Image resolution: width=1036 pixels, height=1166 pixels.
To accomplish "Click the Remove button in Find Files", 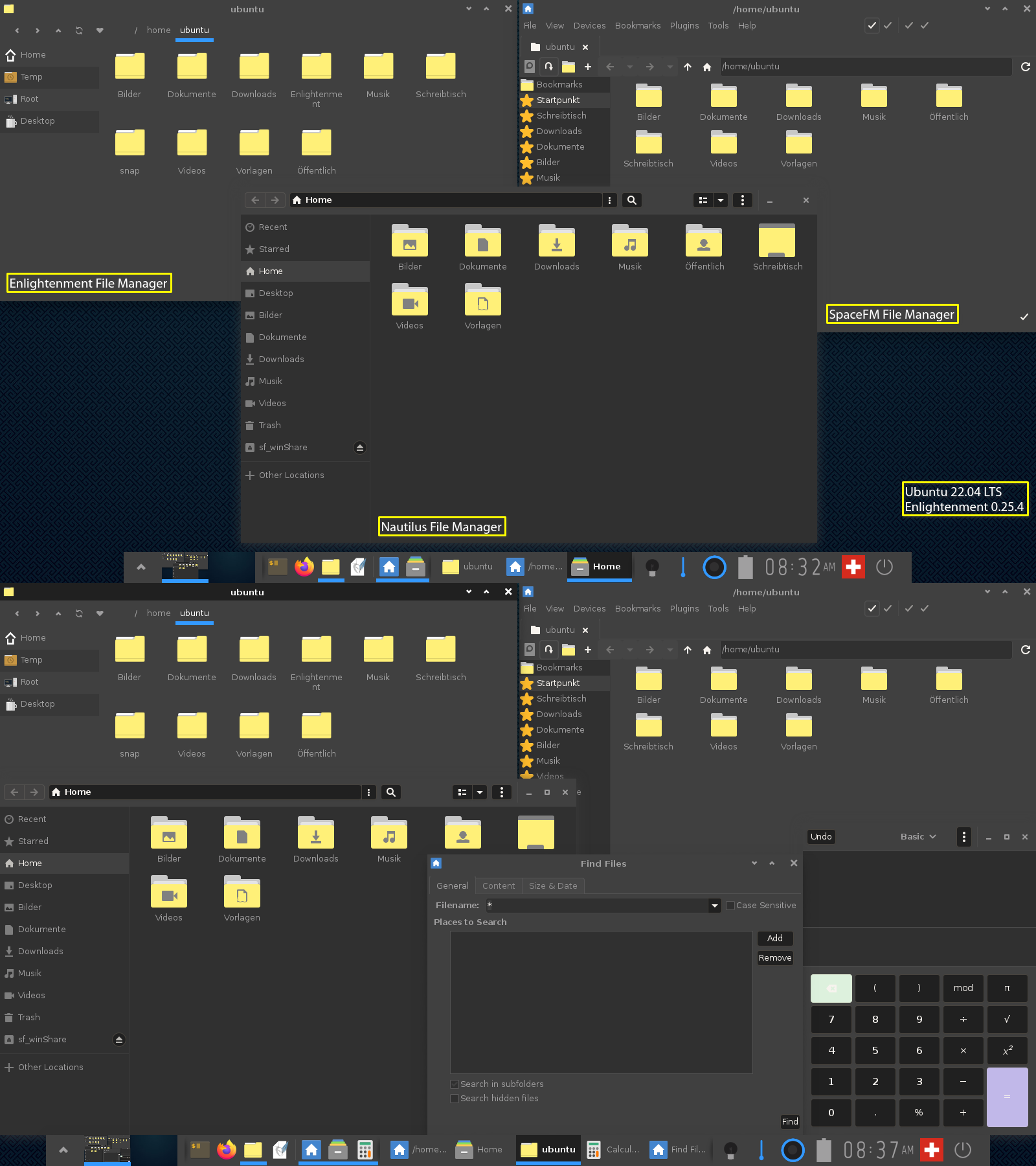I will click(775, 958).
